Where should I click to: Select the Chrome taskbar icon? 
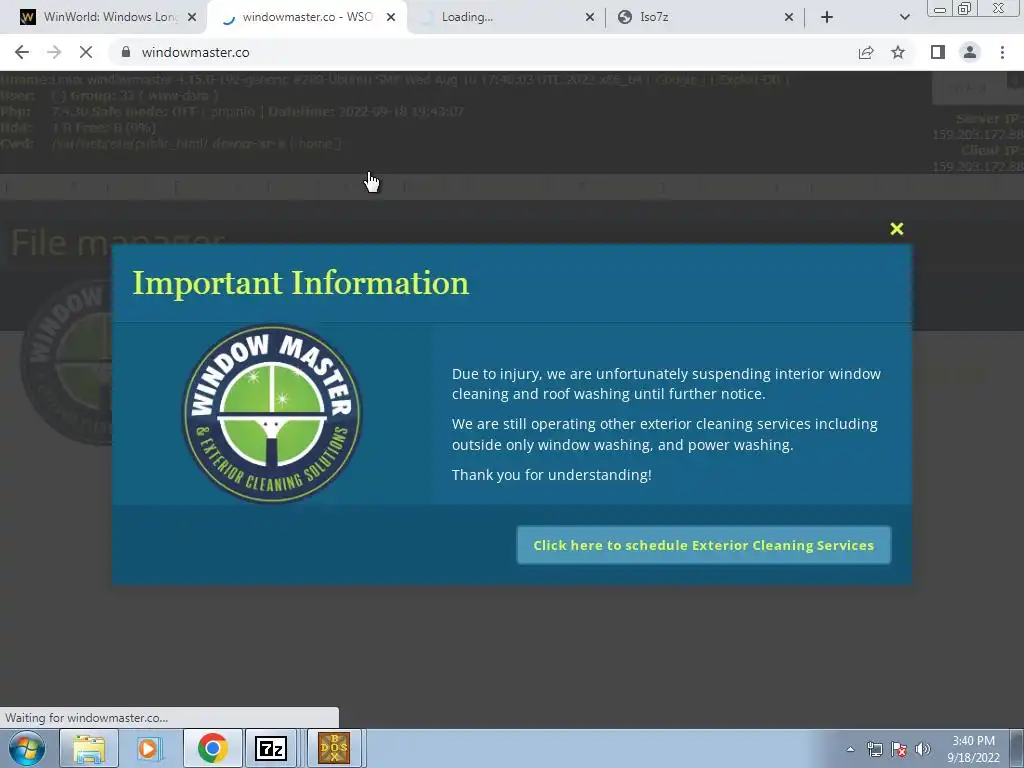(x=213, y=748)
